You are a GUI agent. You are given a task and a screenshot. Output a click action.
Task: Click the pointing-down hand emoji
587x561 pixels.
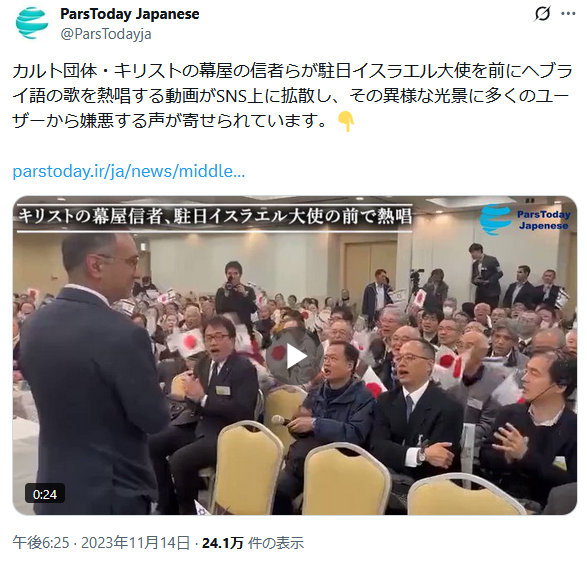coord(346,121)
